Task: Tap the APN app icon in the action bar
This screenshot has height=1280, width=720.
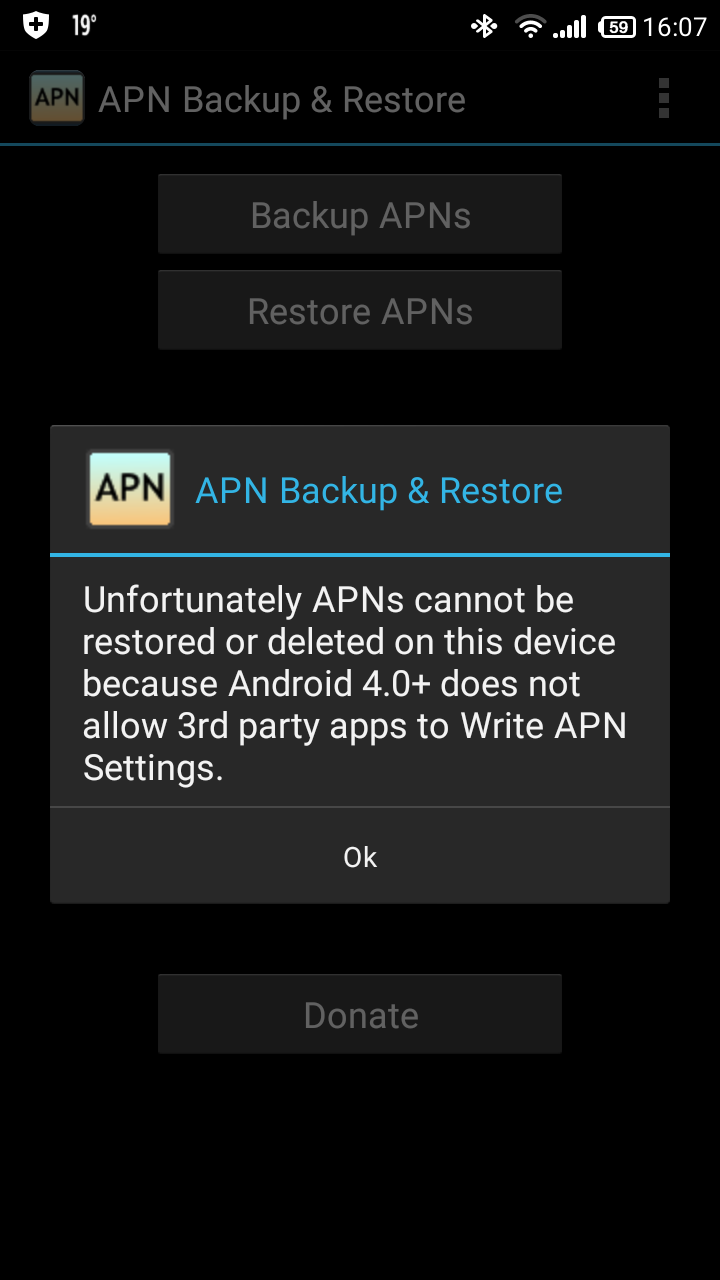Action: tap(57, 98)
